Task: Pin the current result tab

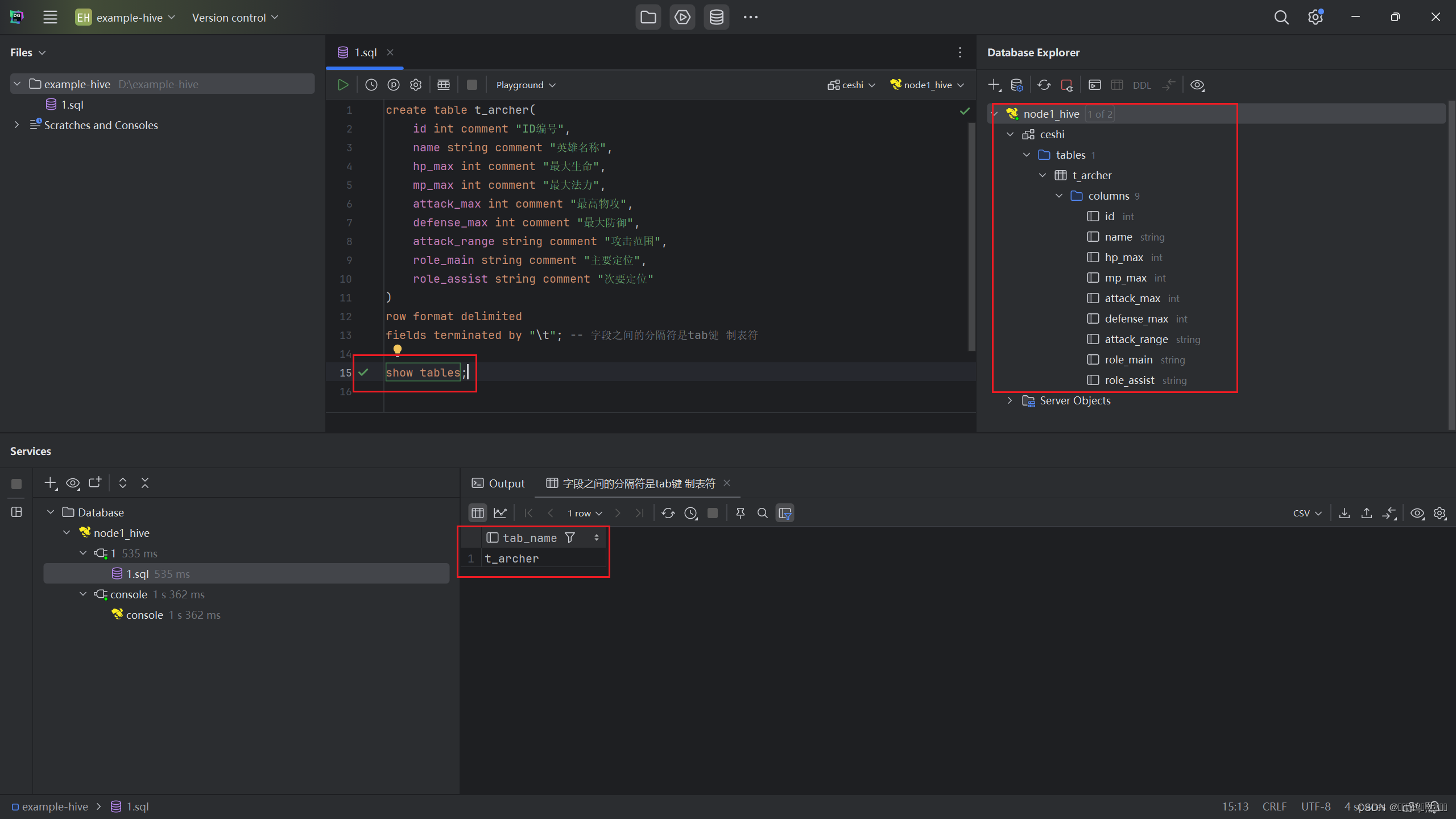Action: 740,513
